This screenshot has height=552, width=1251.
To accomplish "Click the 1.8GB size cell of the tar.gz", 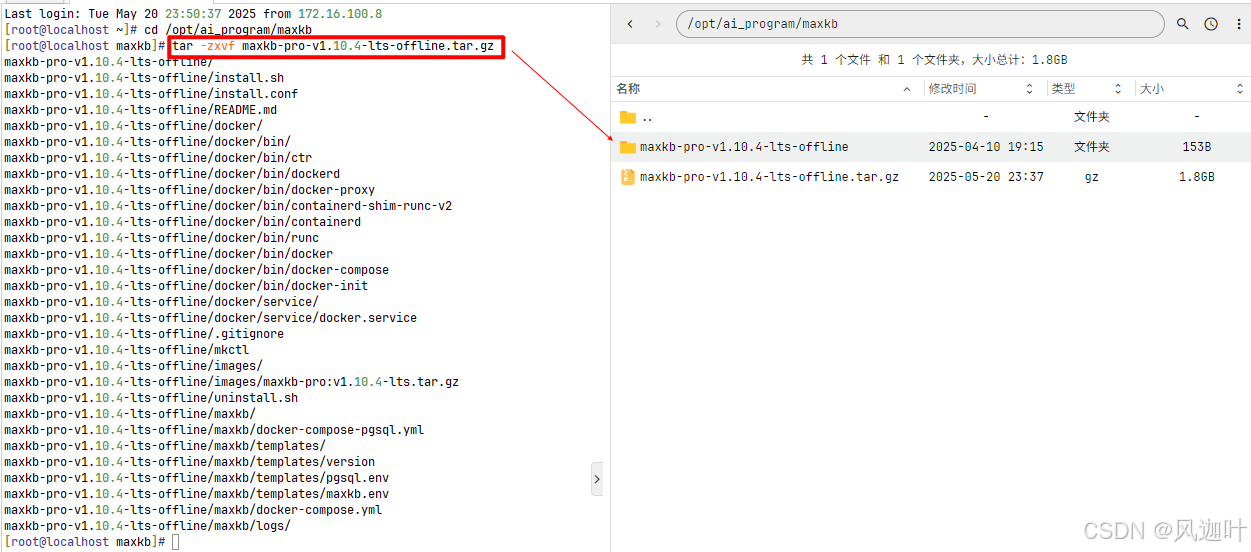I will click(1196, 177).
